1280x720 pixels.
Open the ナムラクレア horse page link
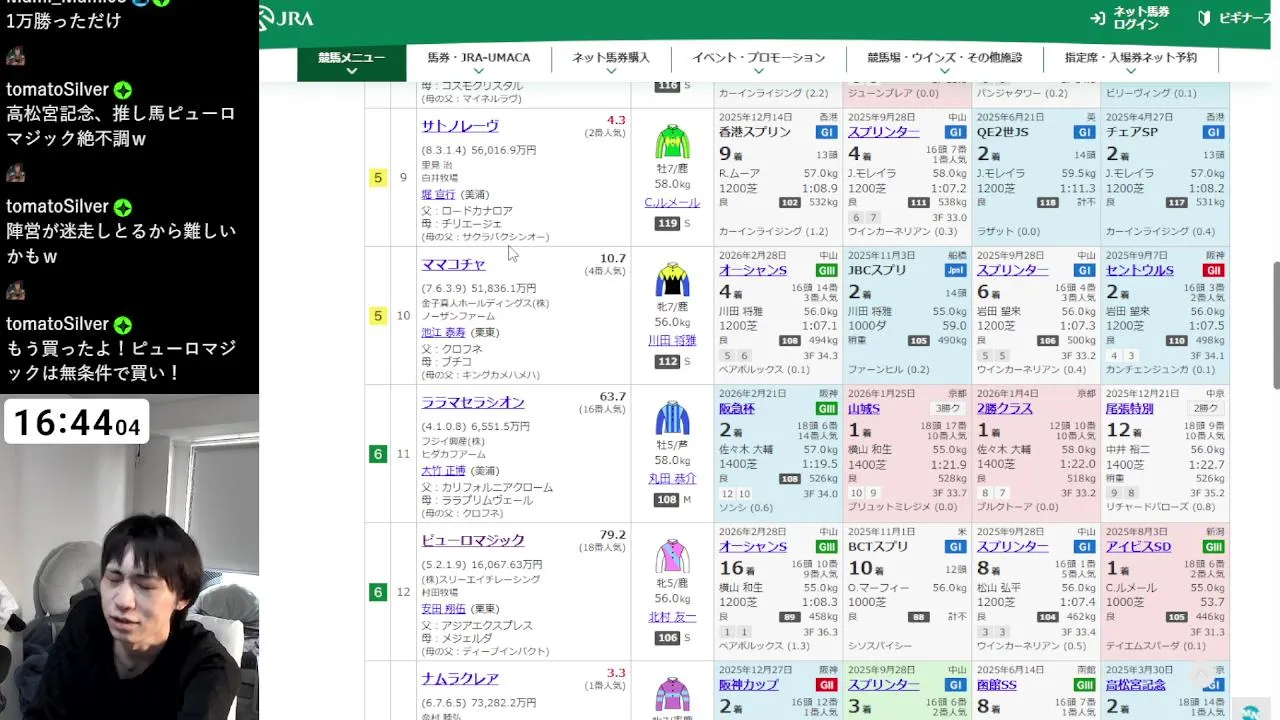(460, 678)
